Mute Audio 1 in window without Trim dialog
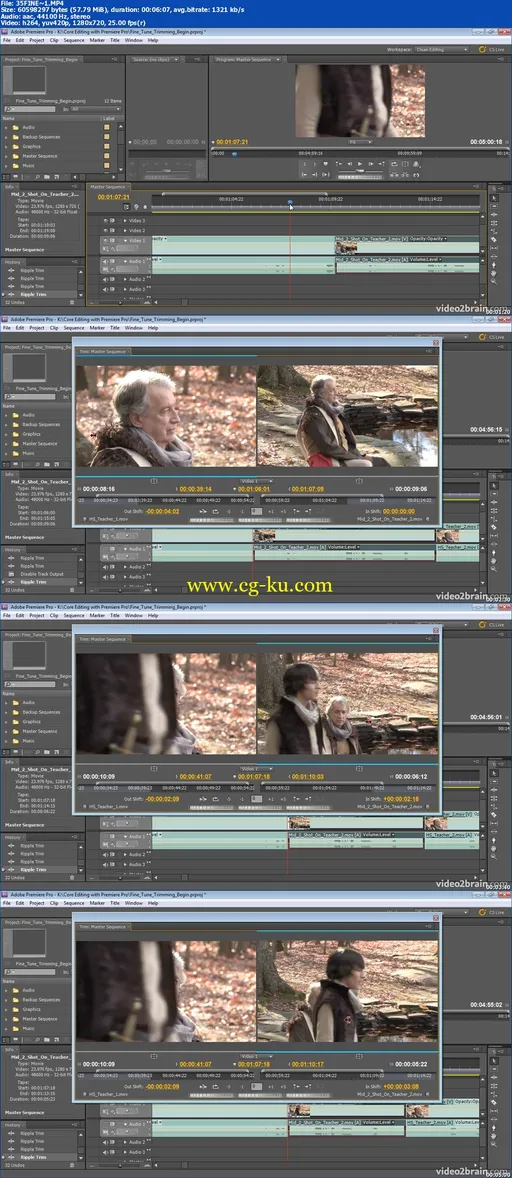Viewport: 512px width, 1178px height. coord(105,261)
